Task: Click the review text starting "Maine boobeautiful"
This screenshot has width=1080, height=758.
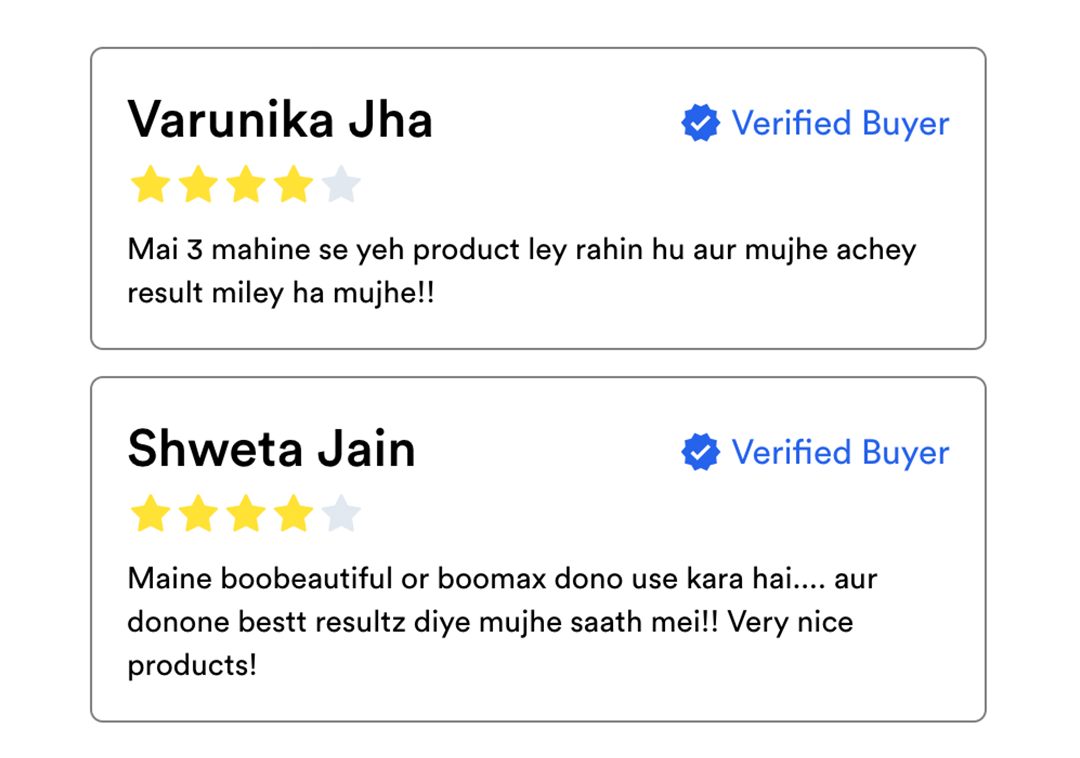Action: (502, 578)
